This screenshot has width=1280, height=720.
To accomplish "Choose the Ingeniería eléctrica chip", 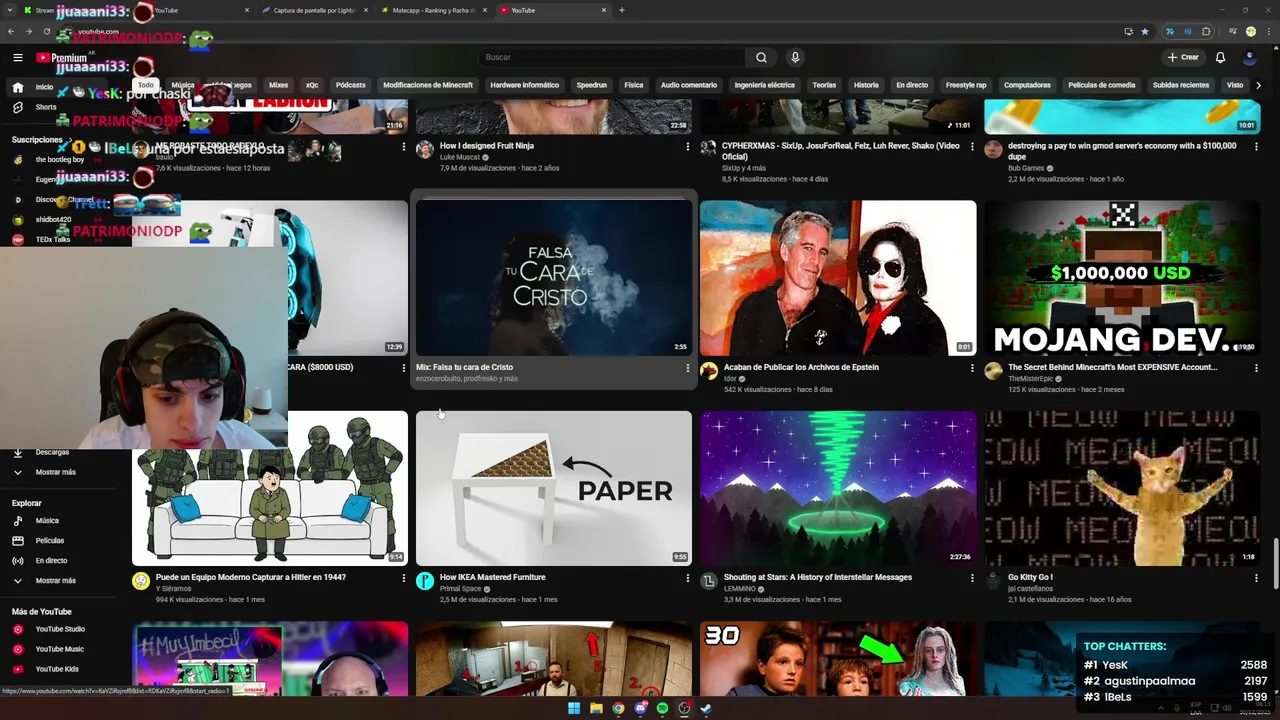I will (765, 85).
